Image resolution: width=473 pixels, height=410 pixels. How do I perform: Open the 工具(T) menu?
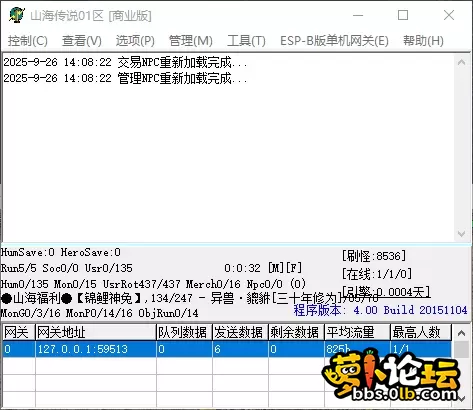(246, 41)
